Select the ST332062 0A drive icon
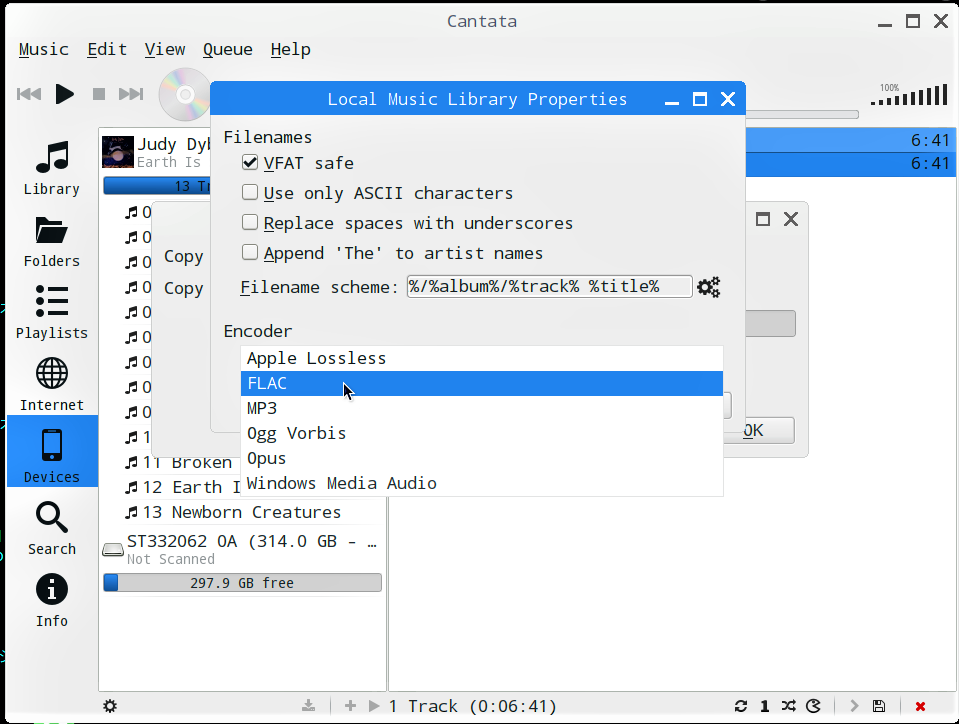This screenshot has height=724, width=959. (113, 550)
